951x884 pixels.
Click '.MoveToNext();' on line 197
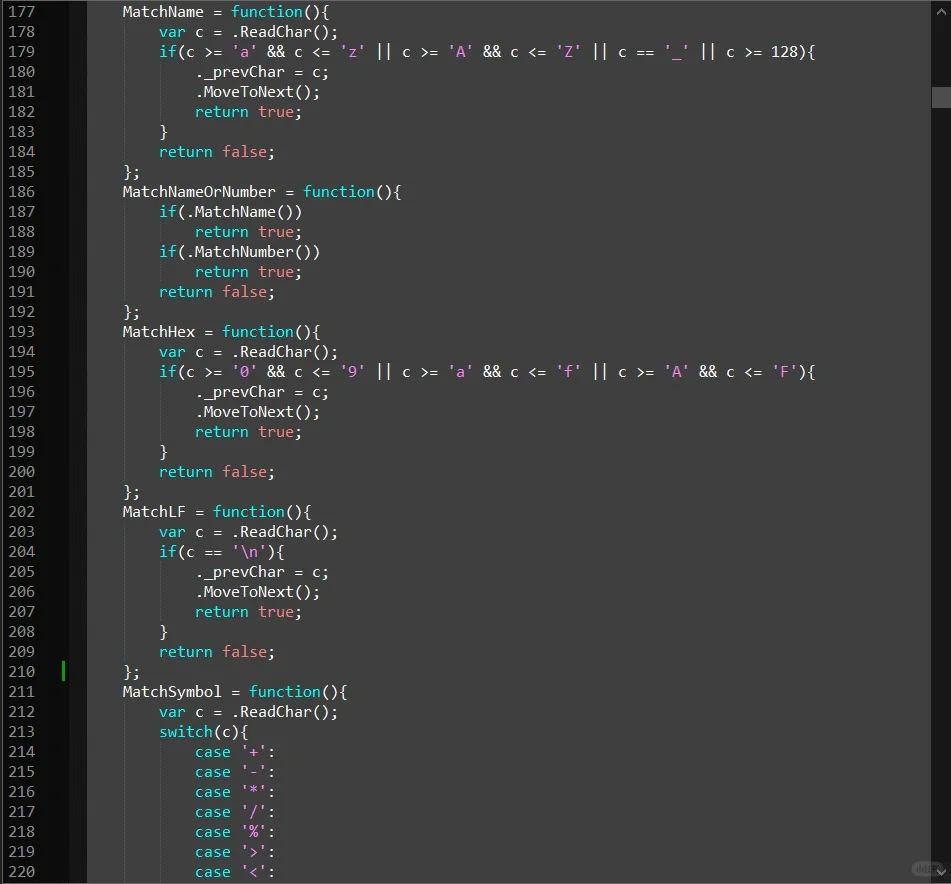[x=257, y=412]
